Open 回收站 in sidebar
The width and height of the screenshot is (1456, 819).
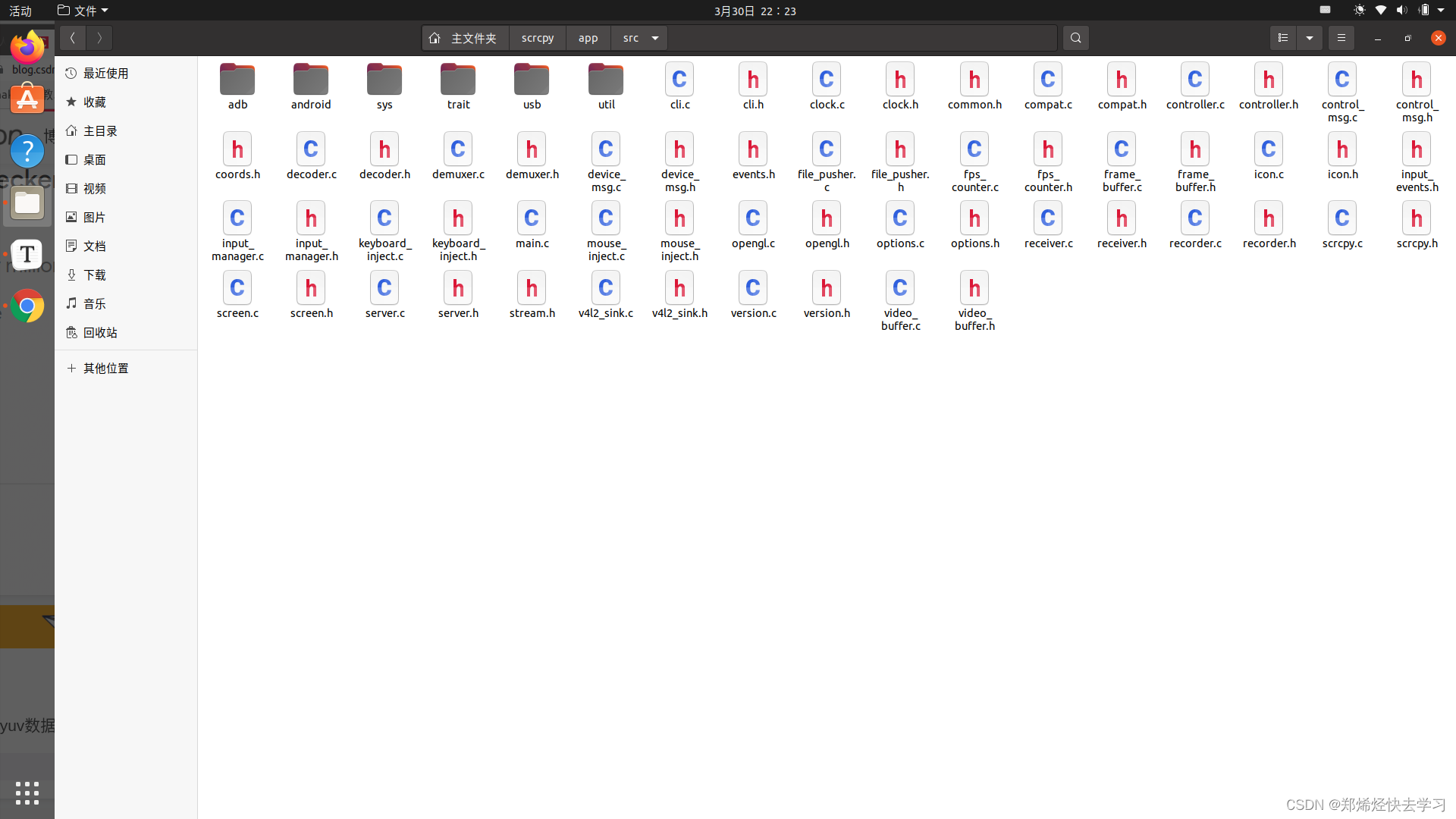tap(126, 332)
